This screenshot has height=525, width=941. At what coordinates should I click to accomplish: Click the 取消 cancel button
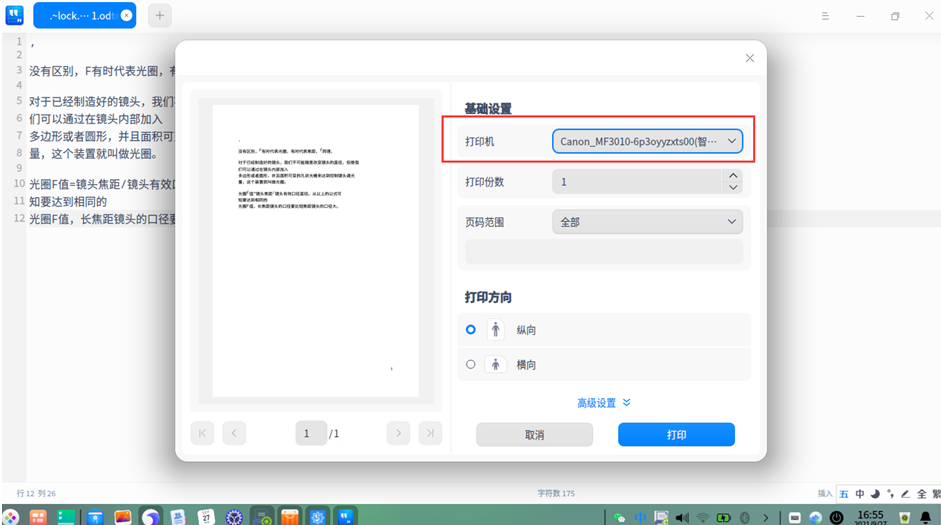(534, 434)
